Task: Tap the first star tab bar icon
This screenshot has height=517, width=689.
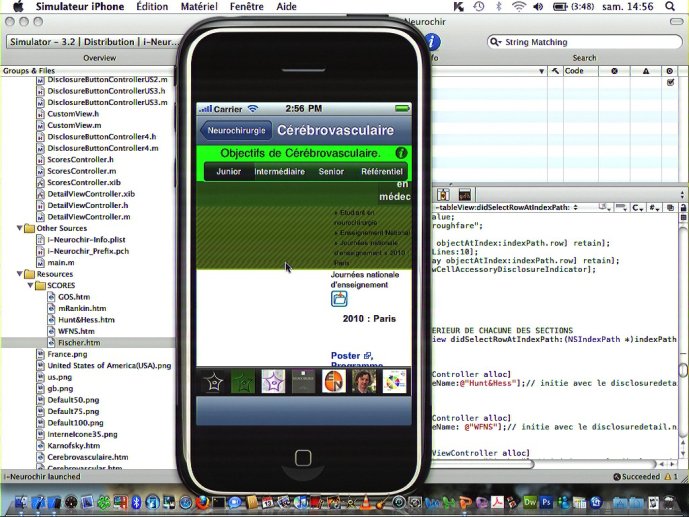Action: (213, 382)
